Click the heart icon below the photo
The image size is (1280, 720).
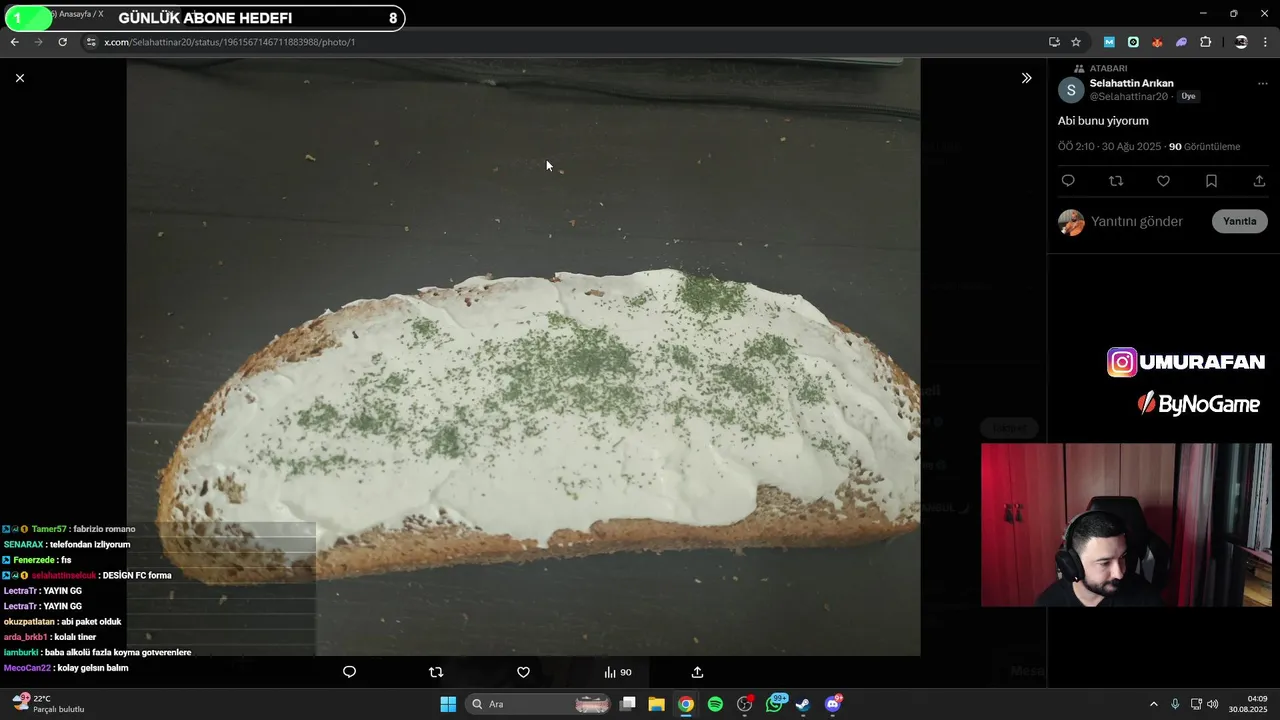point(523,672)
